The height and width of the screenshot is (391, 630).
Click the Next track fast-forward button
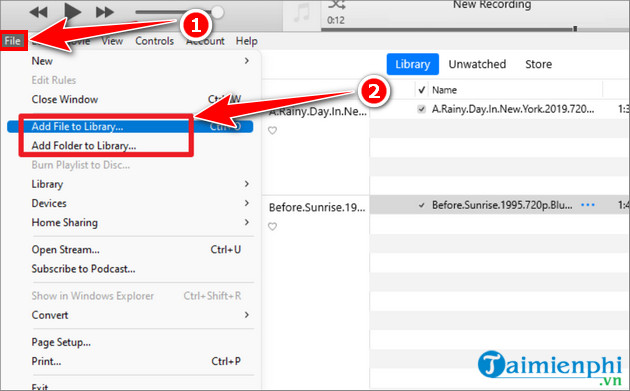pyautogui.click(x=105, y=12)
